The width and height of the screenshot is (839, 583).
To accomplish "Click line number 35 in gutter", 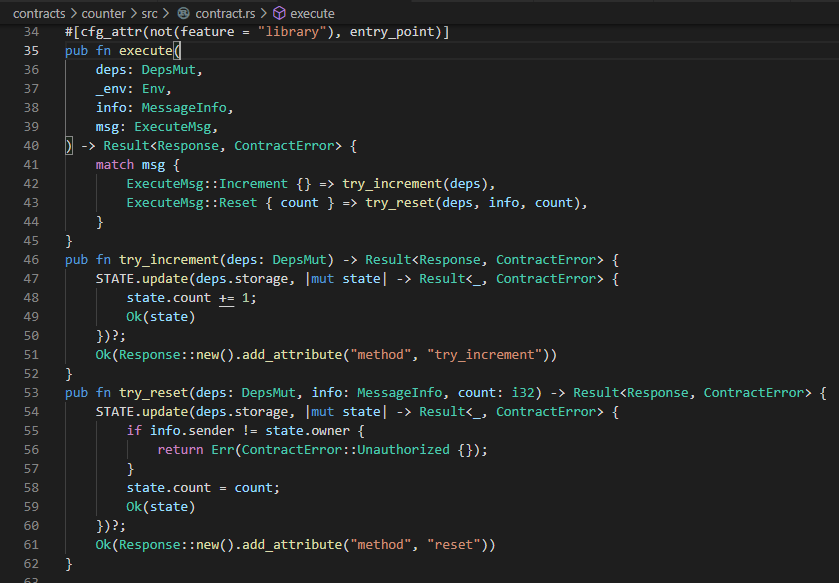I will pyautogui.click(x=30, y=51).
